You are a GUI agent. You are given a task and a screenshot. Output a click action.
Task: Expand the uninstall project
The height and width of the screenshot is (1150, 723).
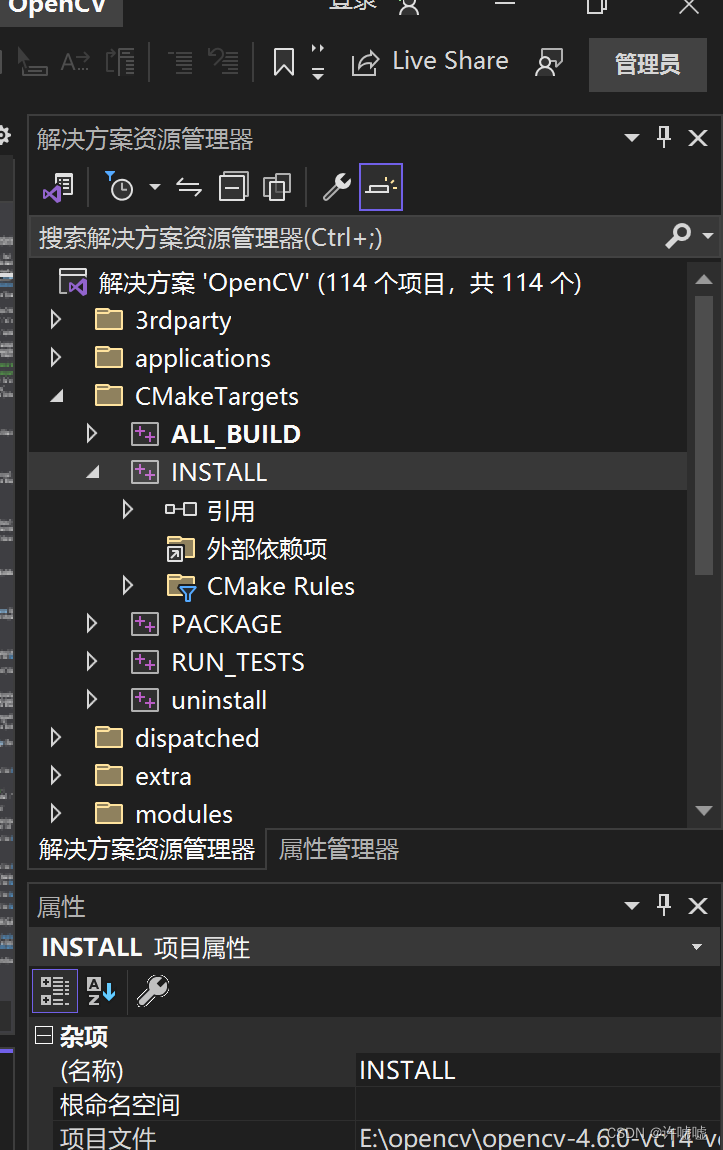tap(92, 699)
